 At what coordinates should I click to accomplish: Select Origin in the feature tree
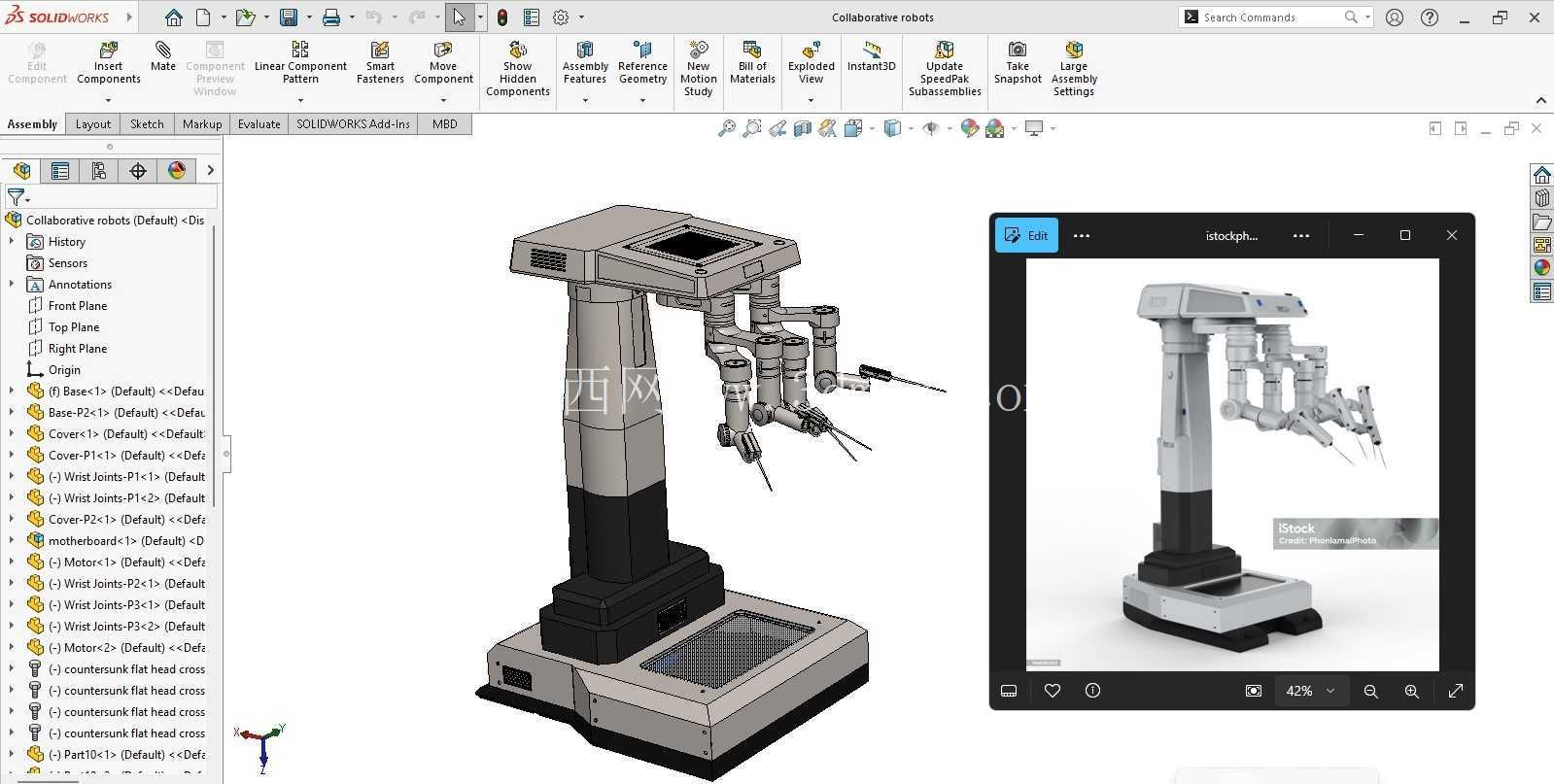point(64,370)
